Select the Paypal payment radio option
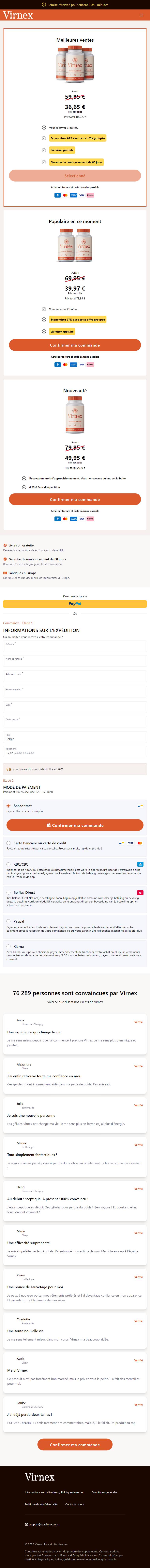 click(8, 921)
